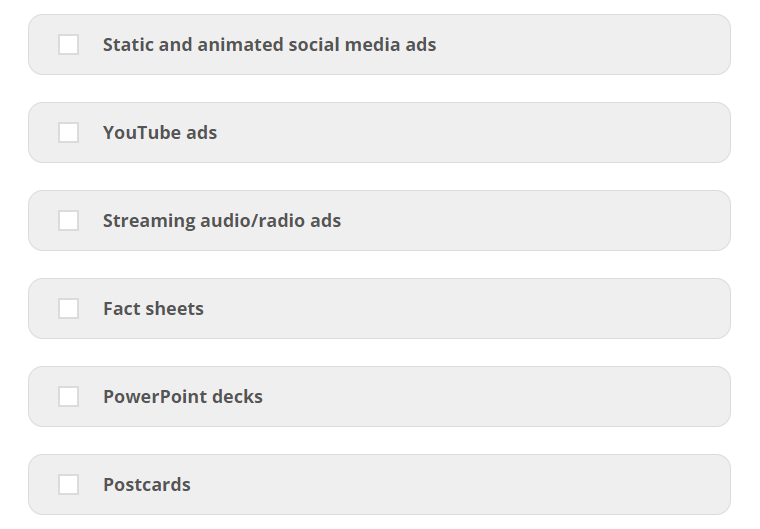This screenshot has height=529, width=760.
Task: Click the 'Fact sheets' label text
Action: point(153,309)
